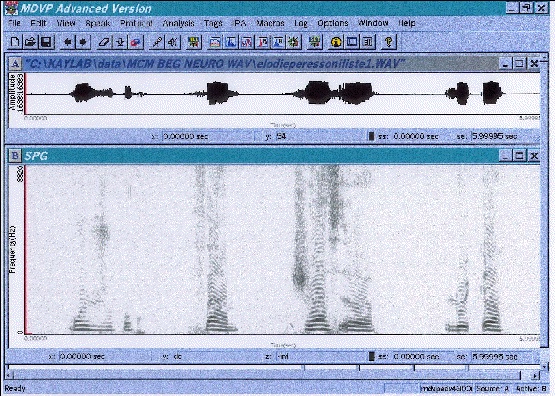Click the Open file folder icon

30,42
